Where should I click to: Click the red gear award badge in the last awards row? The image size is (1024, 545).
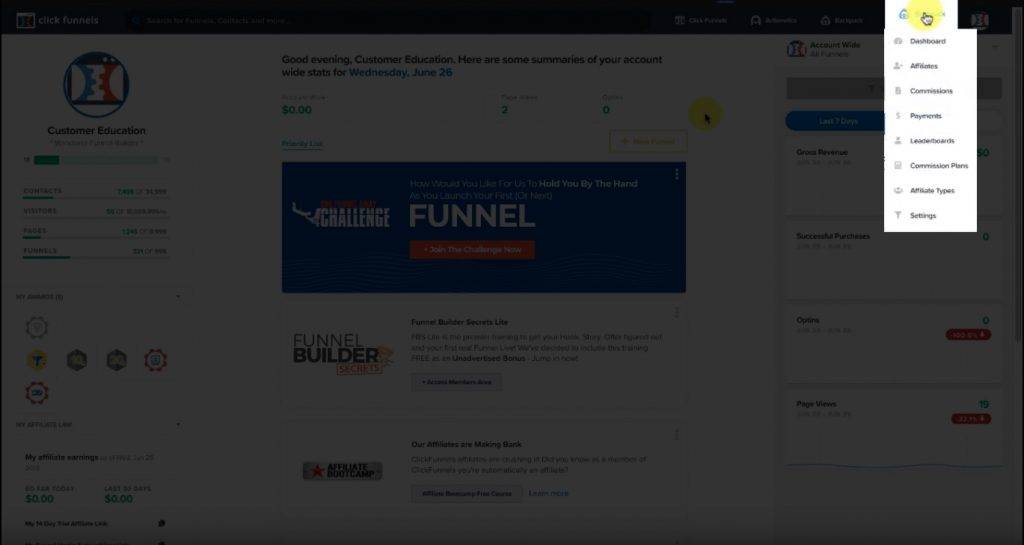[37, 393]
